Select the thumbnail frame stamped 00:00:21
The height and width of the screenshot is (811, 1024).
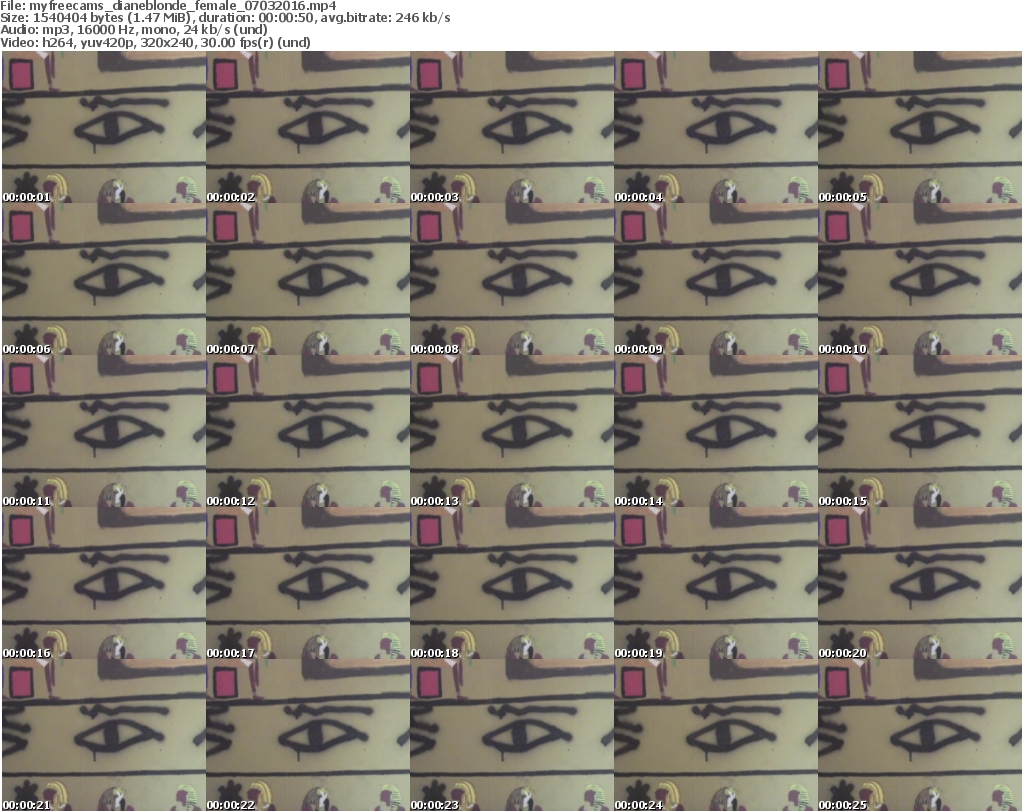click(104, 735)
